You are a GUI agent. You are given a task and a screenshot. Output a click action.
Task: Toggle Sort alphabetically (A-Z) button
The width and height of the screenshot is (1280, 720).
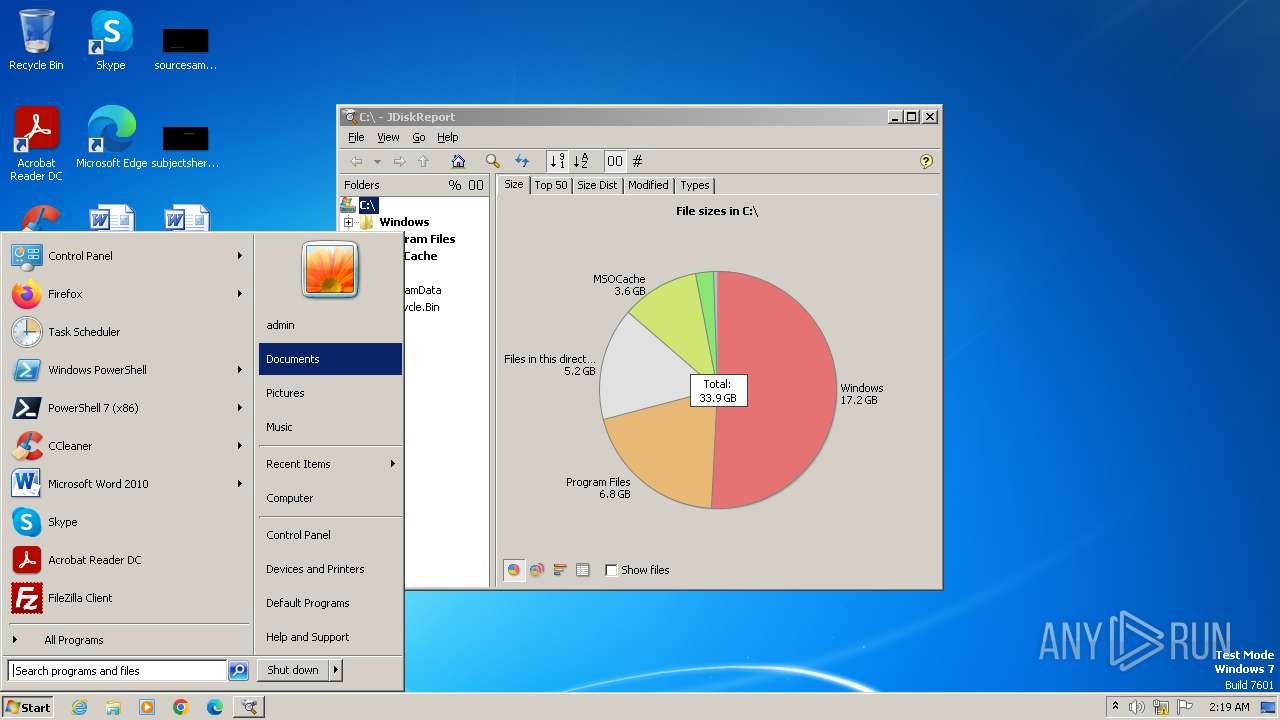coord(580,161)
